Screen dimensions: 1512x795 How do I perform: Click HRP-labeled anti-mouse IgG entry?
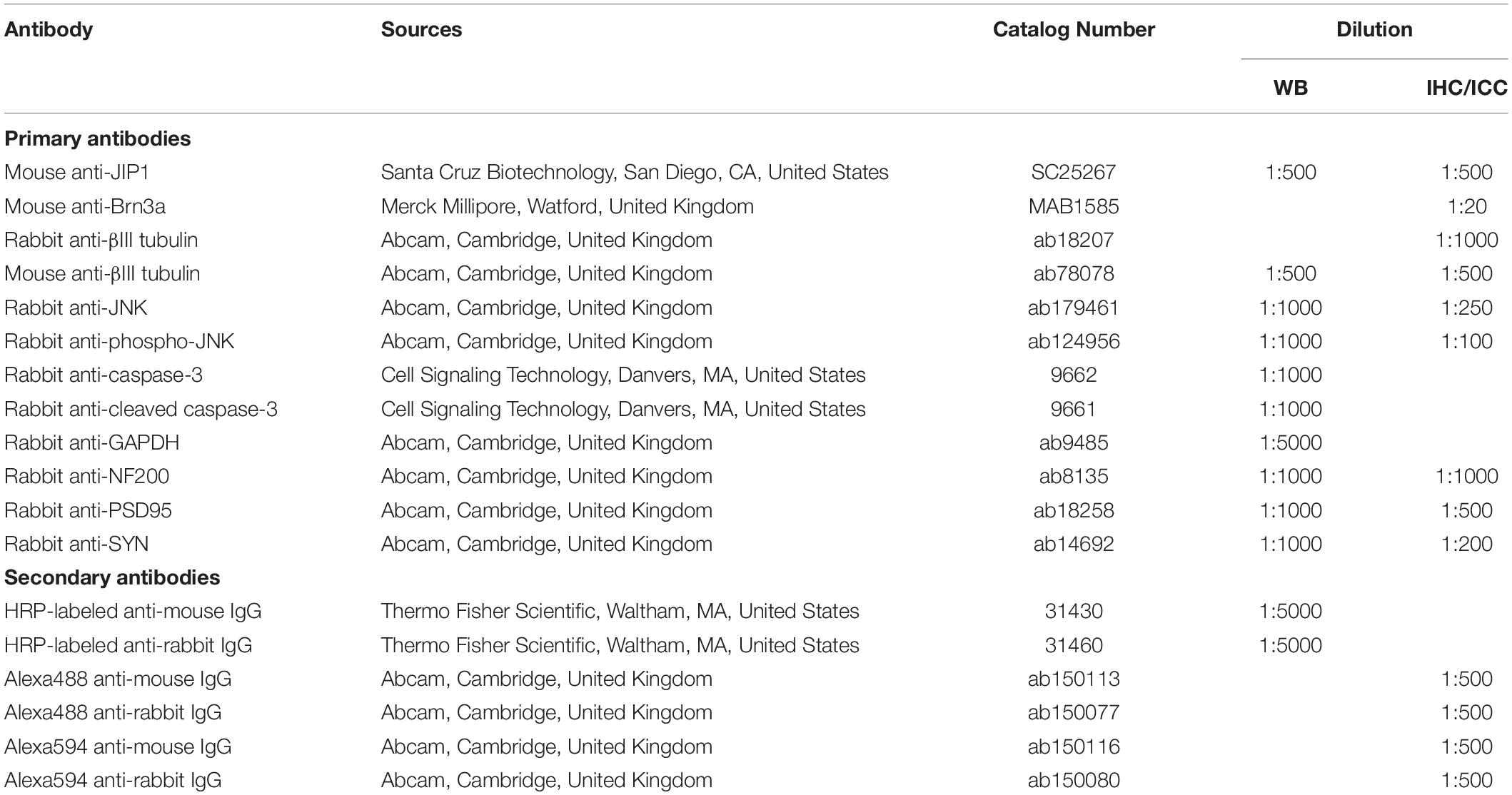(133, 612)
